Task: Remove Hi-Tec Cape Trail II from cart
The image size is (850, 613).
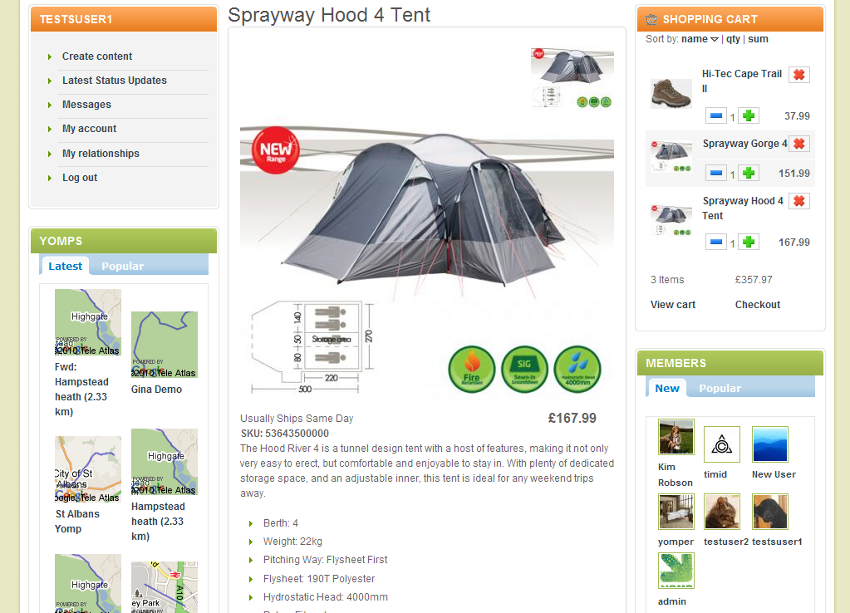Action: pyautogui.click(x=799, y=74)
